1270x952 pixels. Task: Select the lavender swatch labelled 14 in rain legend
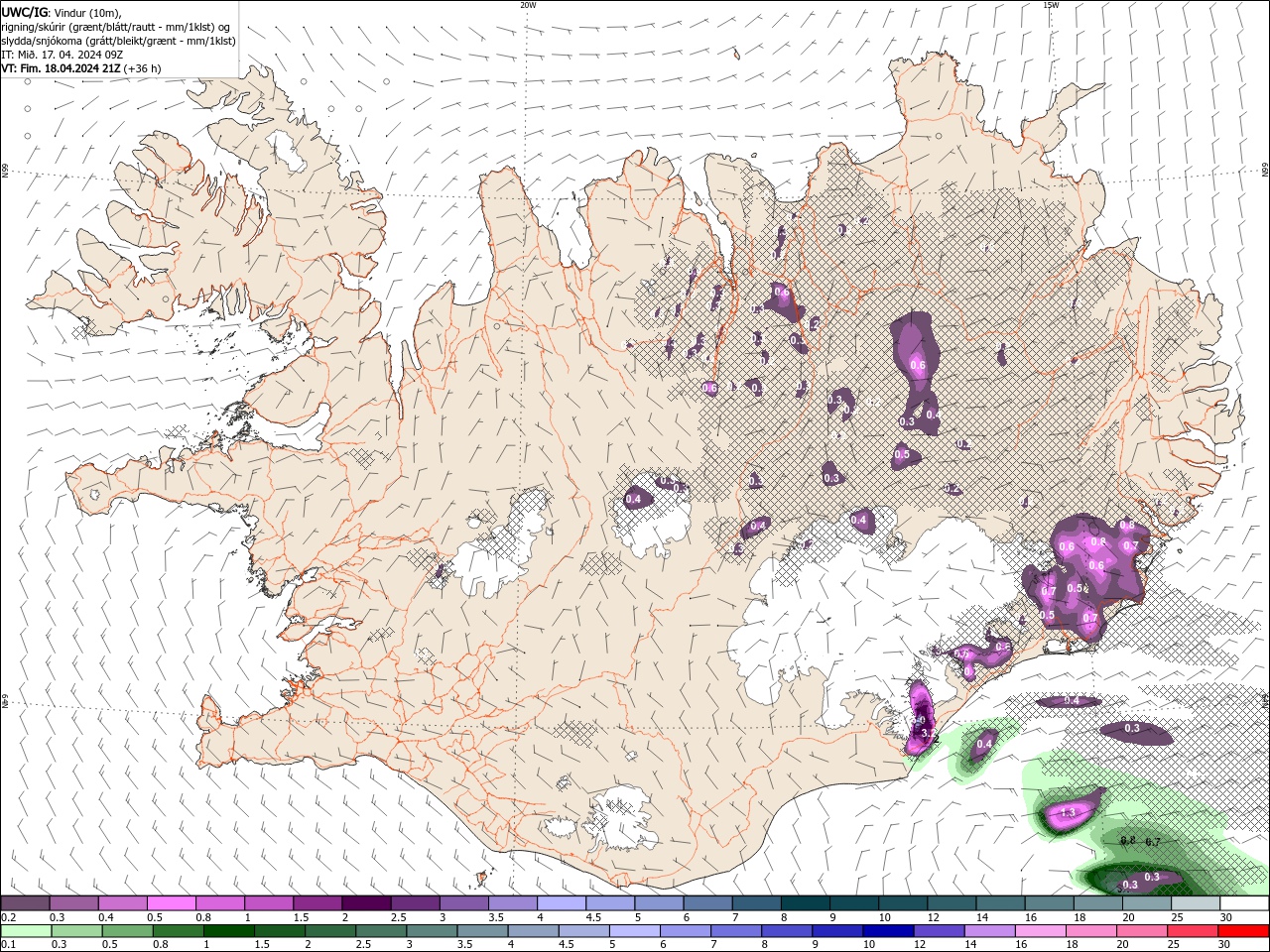coord(990,931)
